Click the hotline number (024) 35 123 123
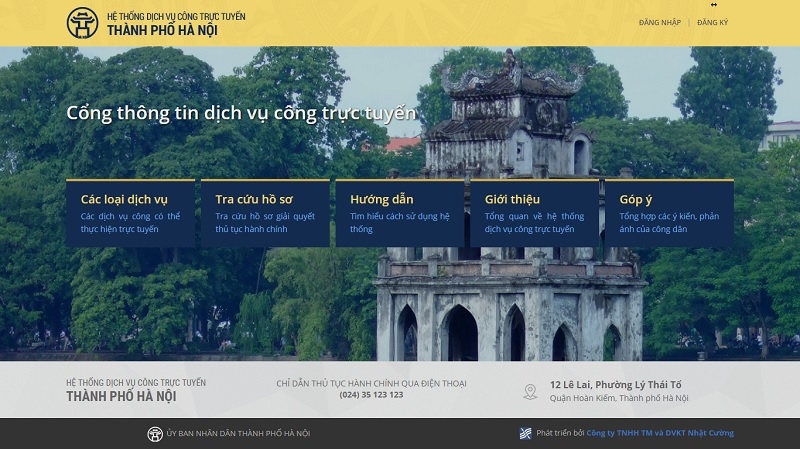 371,395
